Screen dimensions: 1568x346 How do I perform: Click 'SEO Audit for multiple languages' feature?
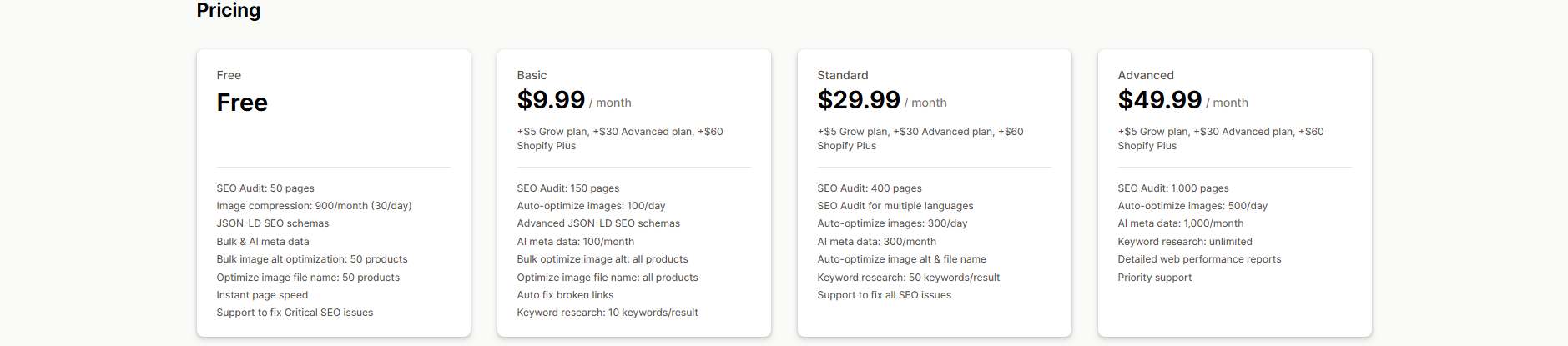point(895,206)
